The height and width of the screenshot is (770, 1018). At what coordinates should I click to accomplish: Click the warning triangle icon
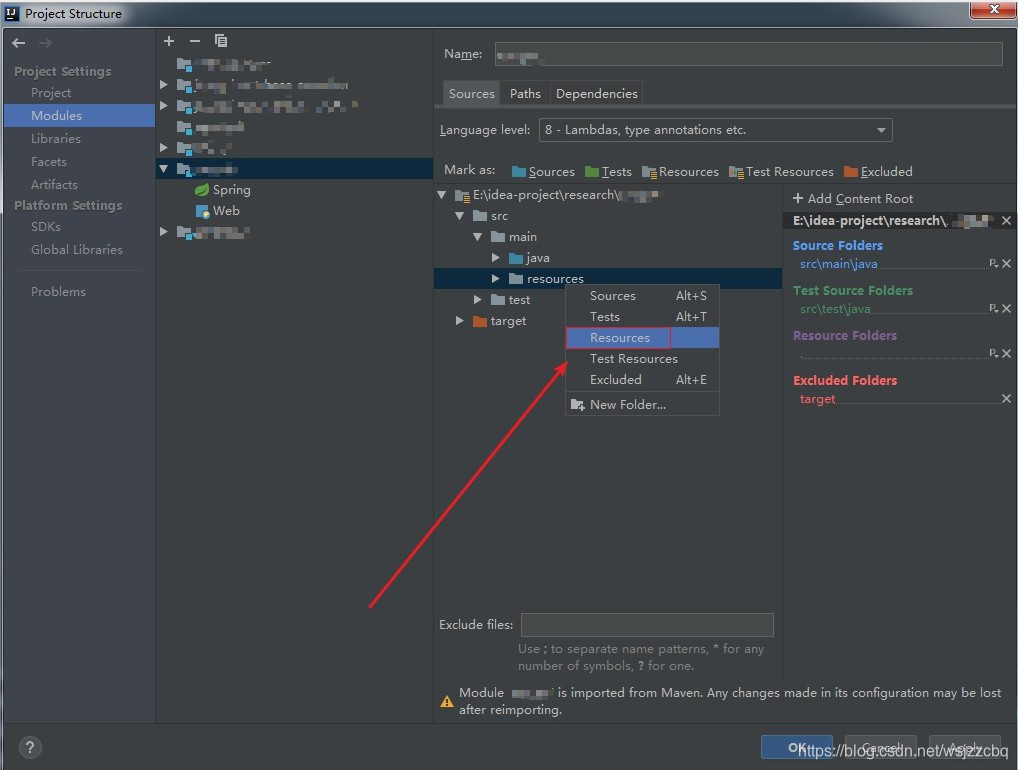447,701
